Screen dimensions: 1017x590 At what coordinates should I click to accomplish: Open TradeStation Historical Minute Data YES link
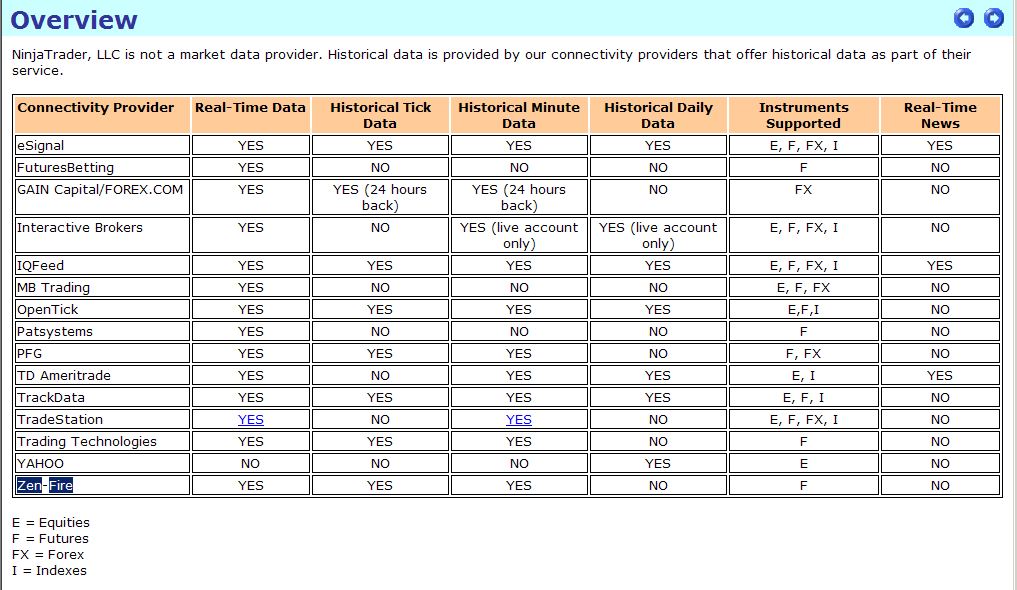(519, 419)
